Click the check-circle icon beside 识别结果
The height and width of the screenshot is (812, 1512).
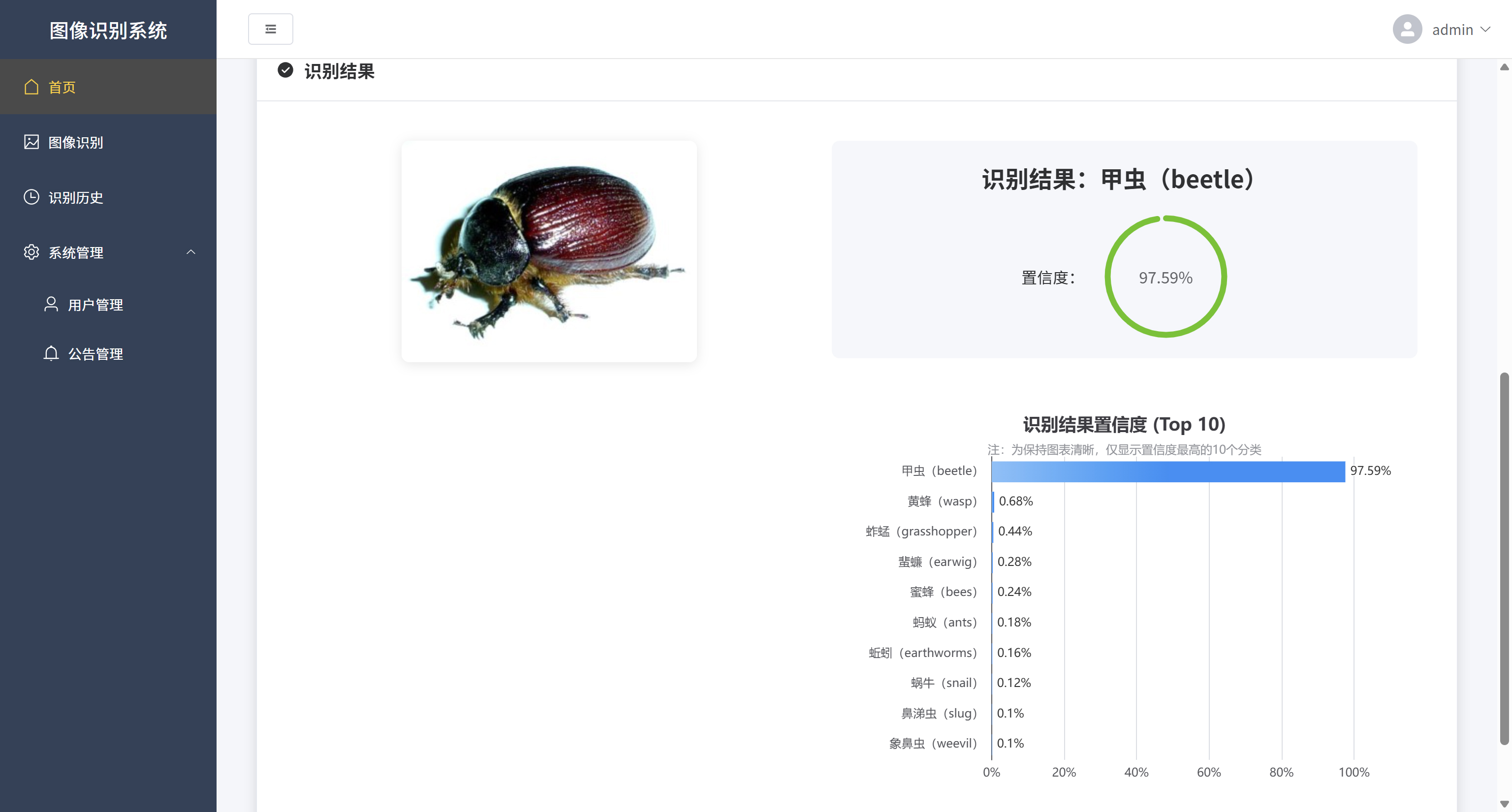coord(285,70)
